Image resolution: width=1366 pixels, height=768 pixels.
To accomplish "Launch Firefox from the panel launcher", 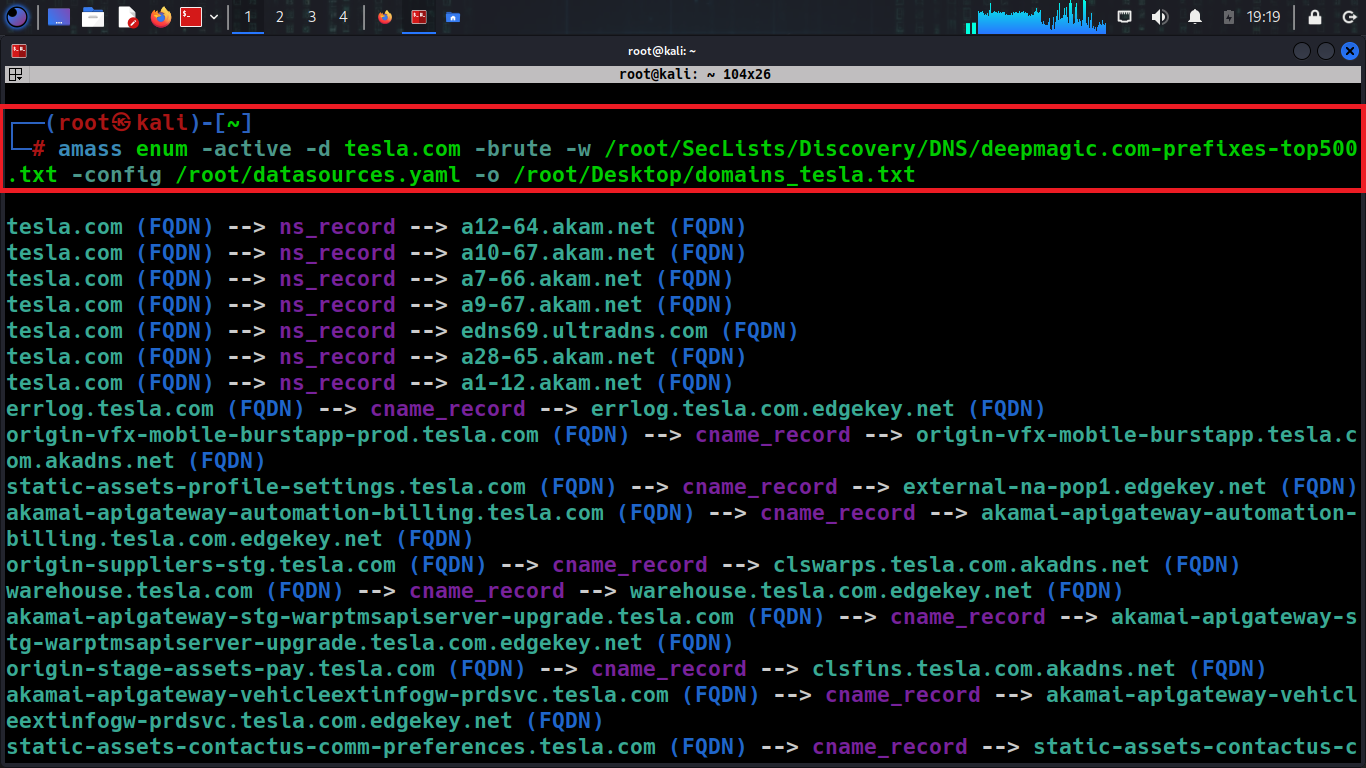I will point(160,17).
